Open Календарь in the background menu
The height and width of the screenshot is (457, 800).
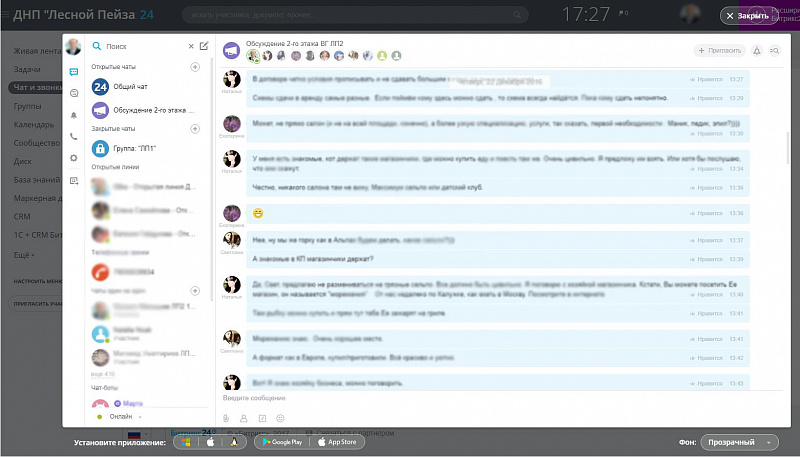pyautogui.click(x=34, y=124)
